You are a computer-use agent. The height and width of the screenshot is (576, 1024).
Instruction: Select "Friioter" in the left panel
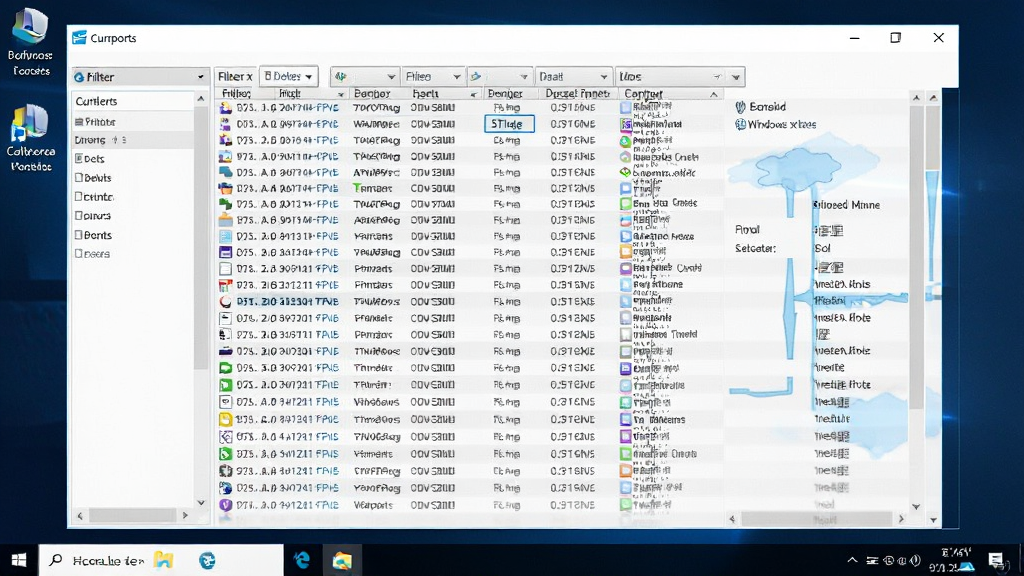[100, 122]
